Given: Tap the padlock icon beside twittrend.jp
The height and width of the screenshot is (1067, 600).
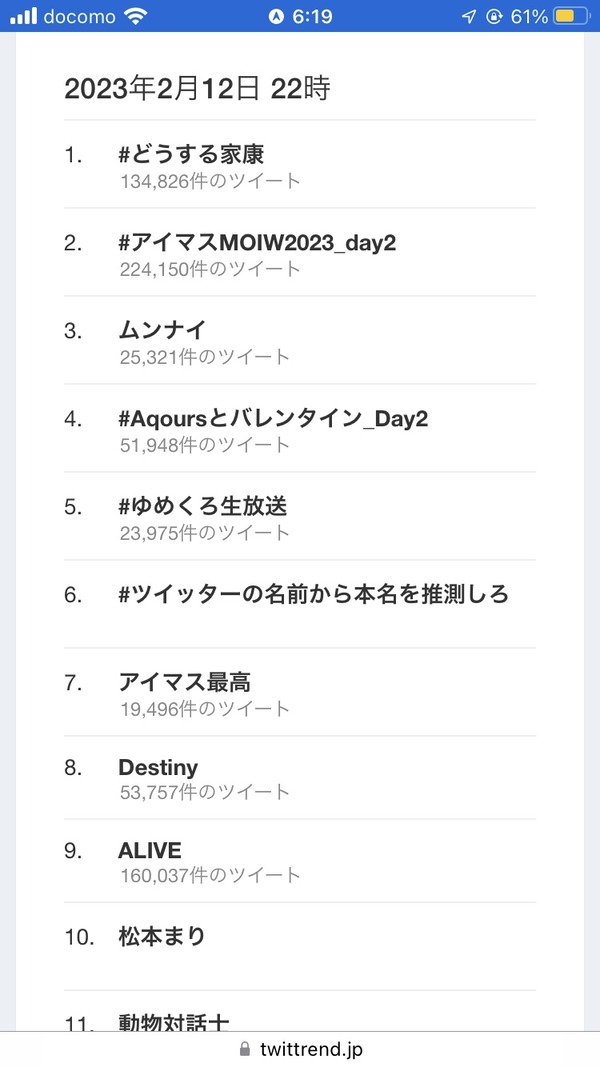Looking at the screenshot, I should point(245,1049).
